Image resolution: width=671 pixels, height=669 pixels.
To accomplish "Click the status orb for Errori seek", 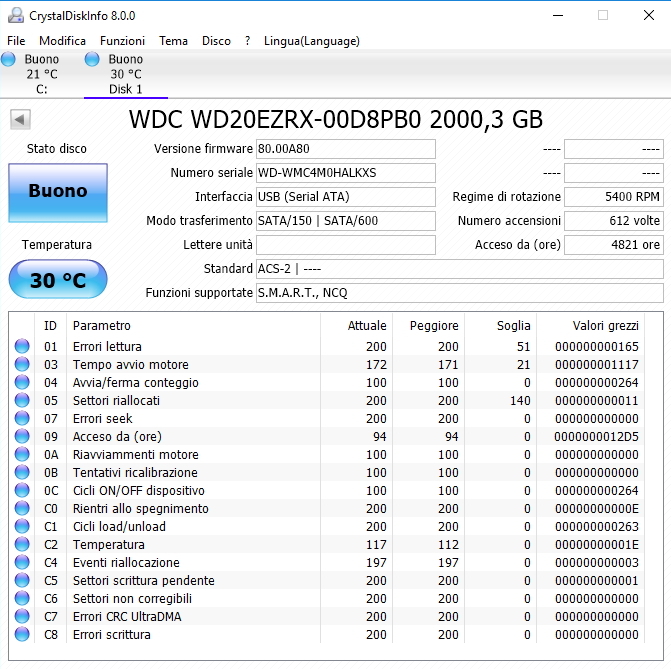I will pyautogui.click(x=22, y=418).
